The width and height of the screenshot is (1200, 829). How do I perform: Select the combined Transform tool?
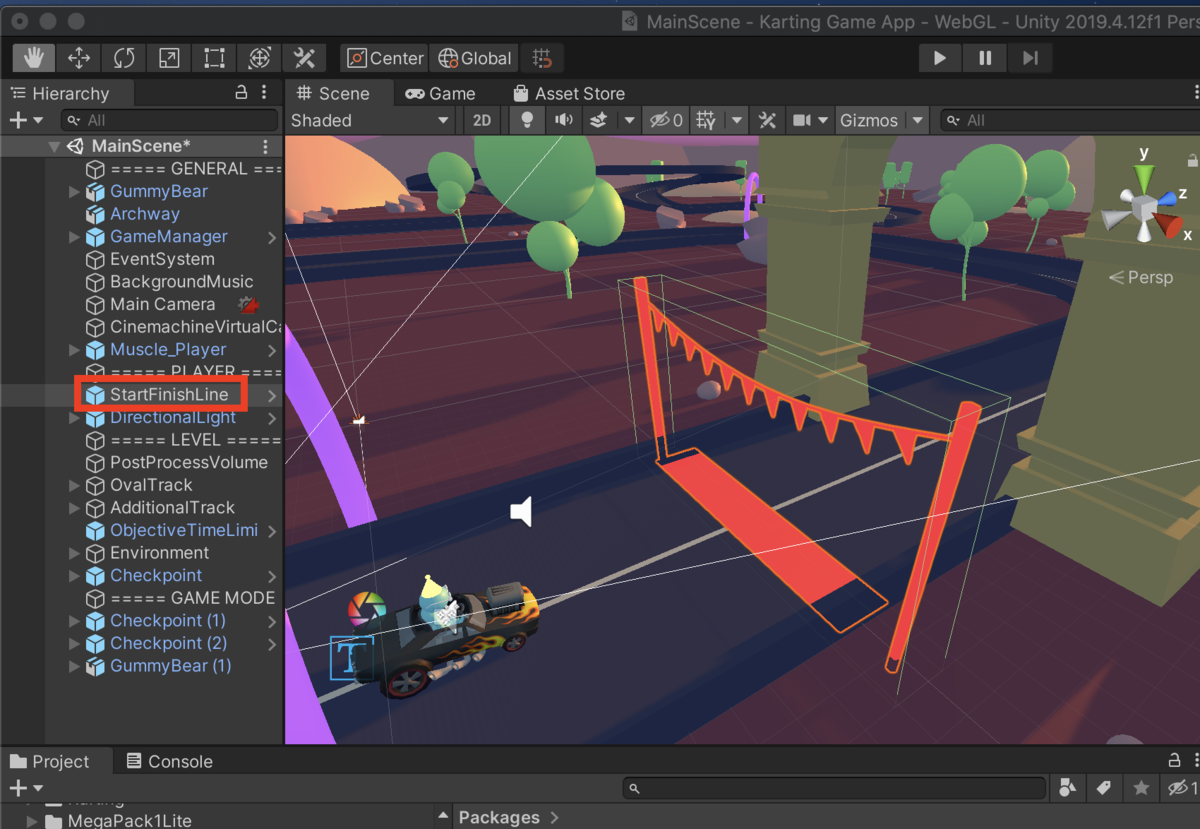[x=259, y=58]
